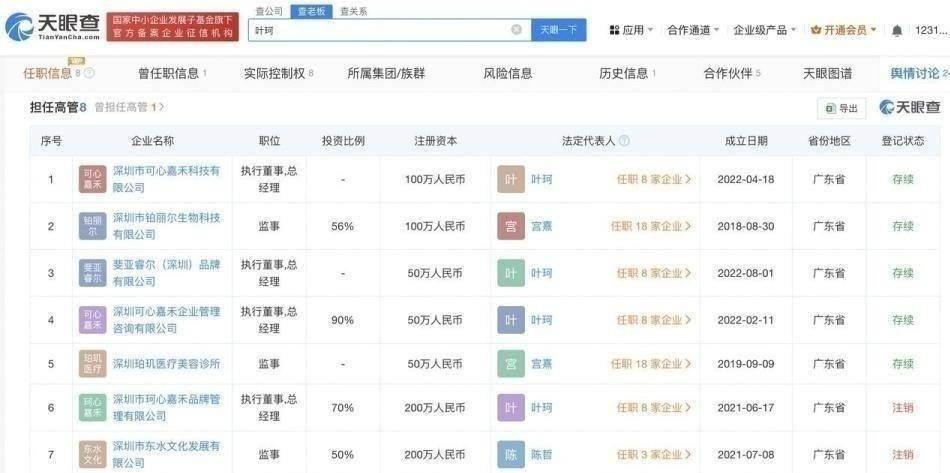This screenshot has width=950, height=473.
Task: Click the 天眼一下 search button
Action: (559, 30)
